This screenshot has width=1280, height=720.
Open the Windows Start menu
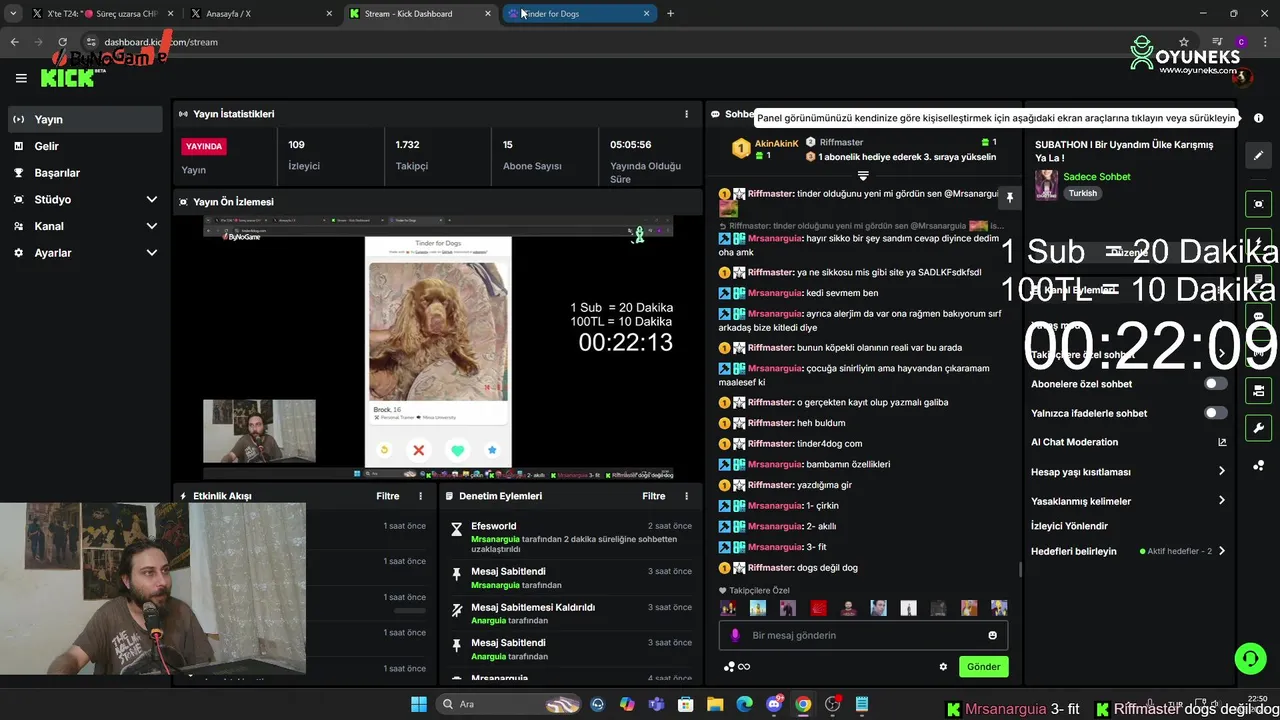click(419, 704)
